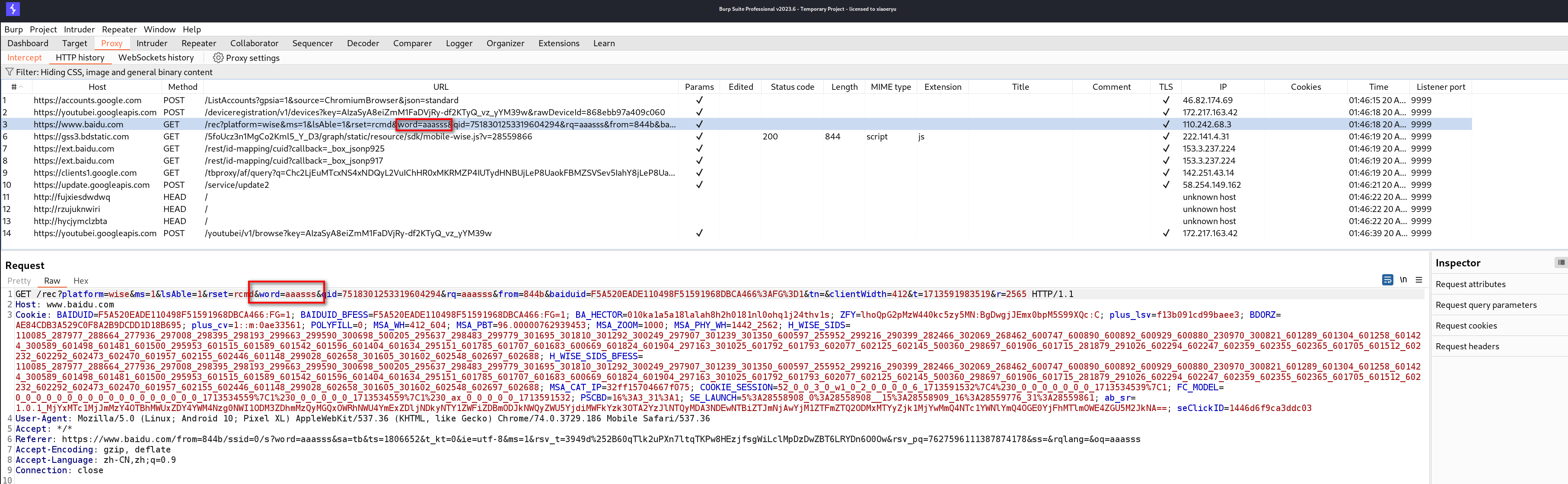Toggle the word wrap icon in Request
This screenshot has height=484, width=1568.
tap(1387, 280)
